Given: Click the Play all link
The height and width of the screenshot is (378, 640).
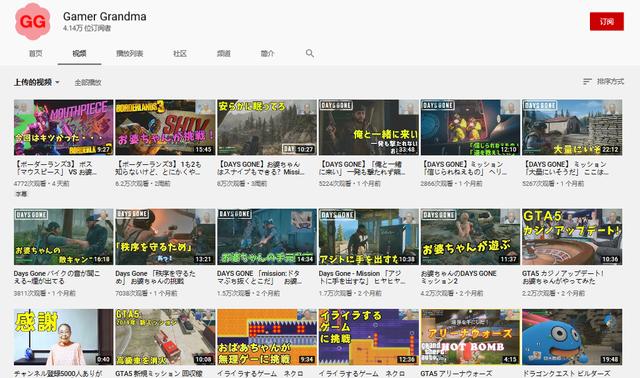Looking at the screenshot, I should [88, 82].
